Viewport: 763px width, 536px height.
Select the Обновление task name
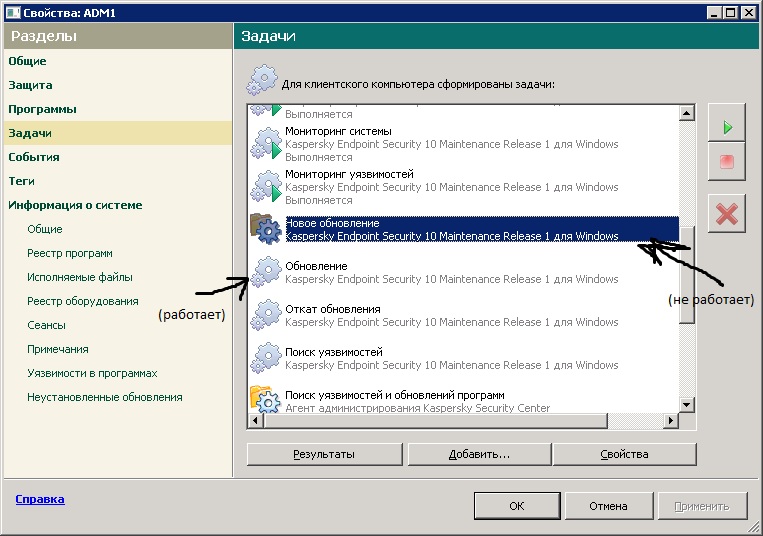click(316, 266)
